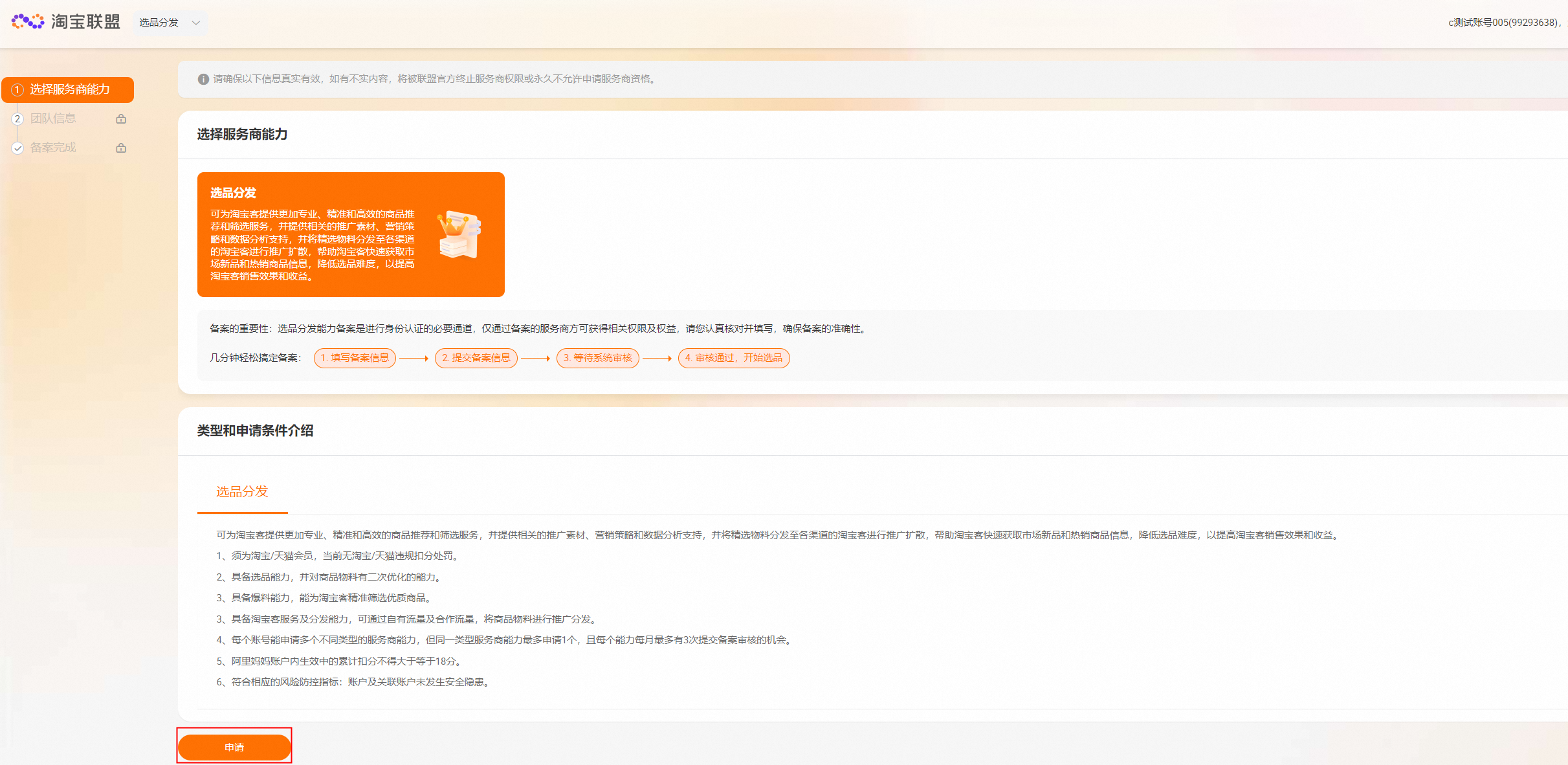The image size is (1568, 765).
Task: Click the 选择服务商能力 section heading
Action: [242, 135]
